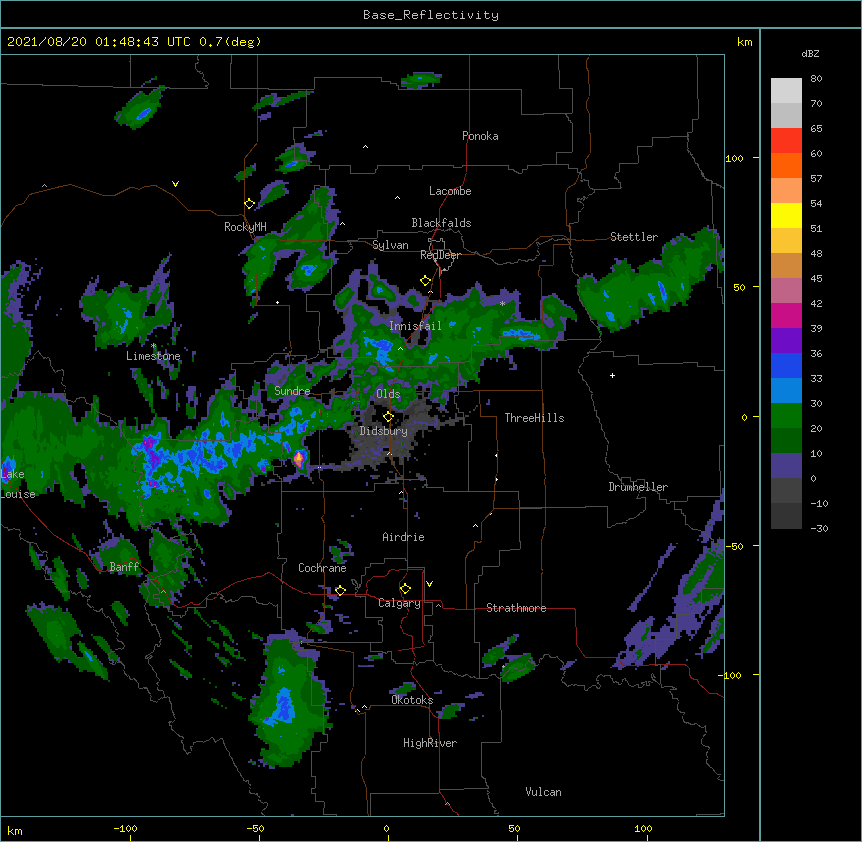Click the Okotoks label
Screen dimensions: 862x842
point(412,700)
